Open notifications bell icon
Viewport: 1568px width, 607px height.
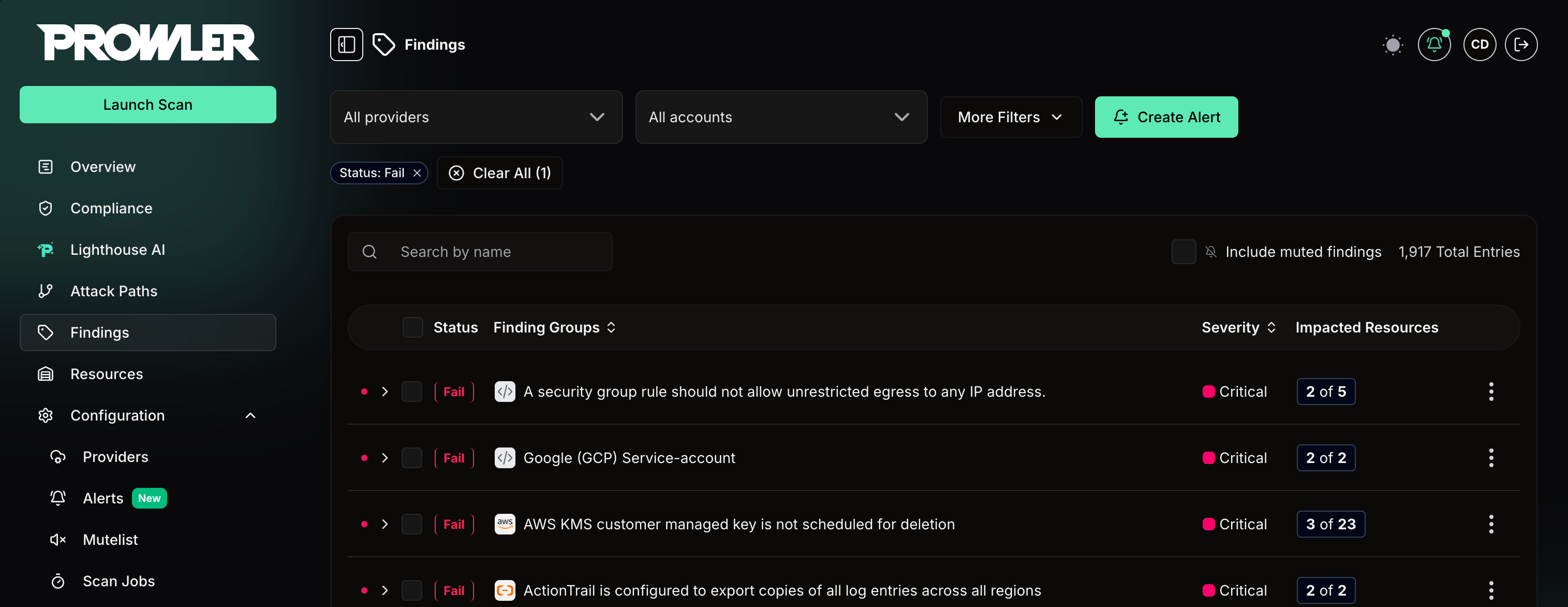click(1434, 45)
